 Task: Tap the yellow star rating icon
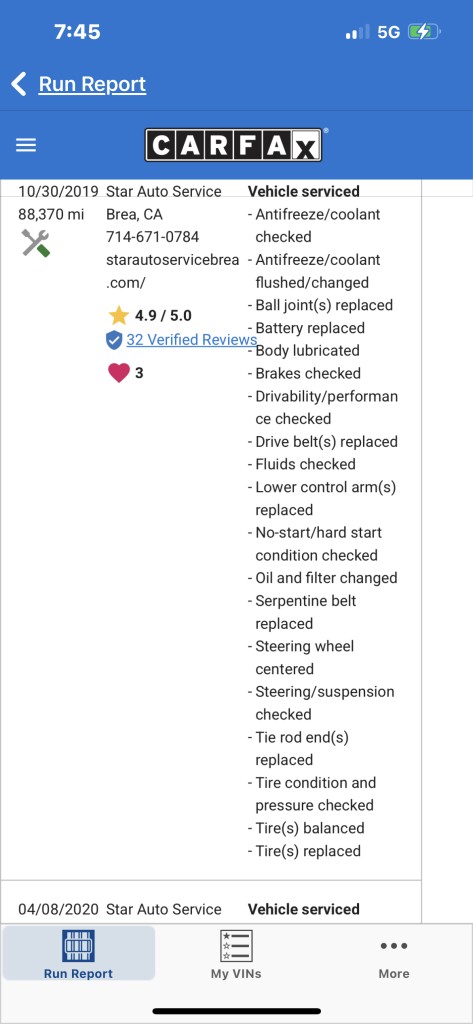[x=119, y=315]
